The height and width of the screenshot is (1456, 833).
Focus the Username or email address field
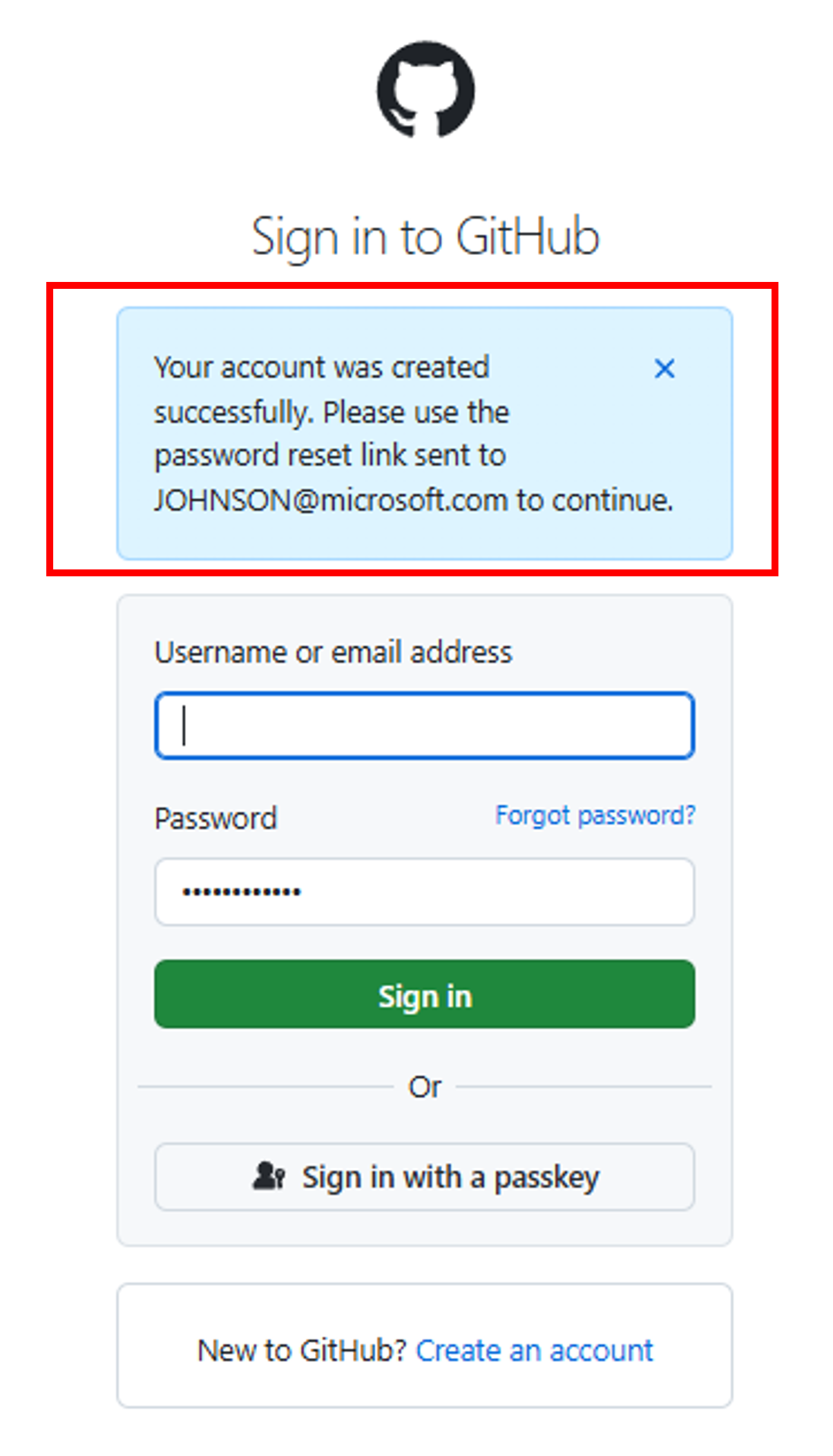425,726
